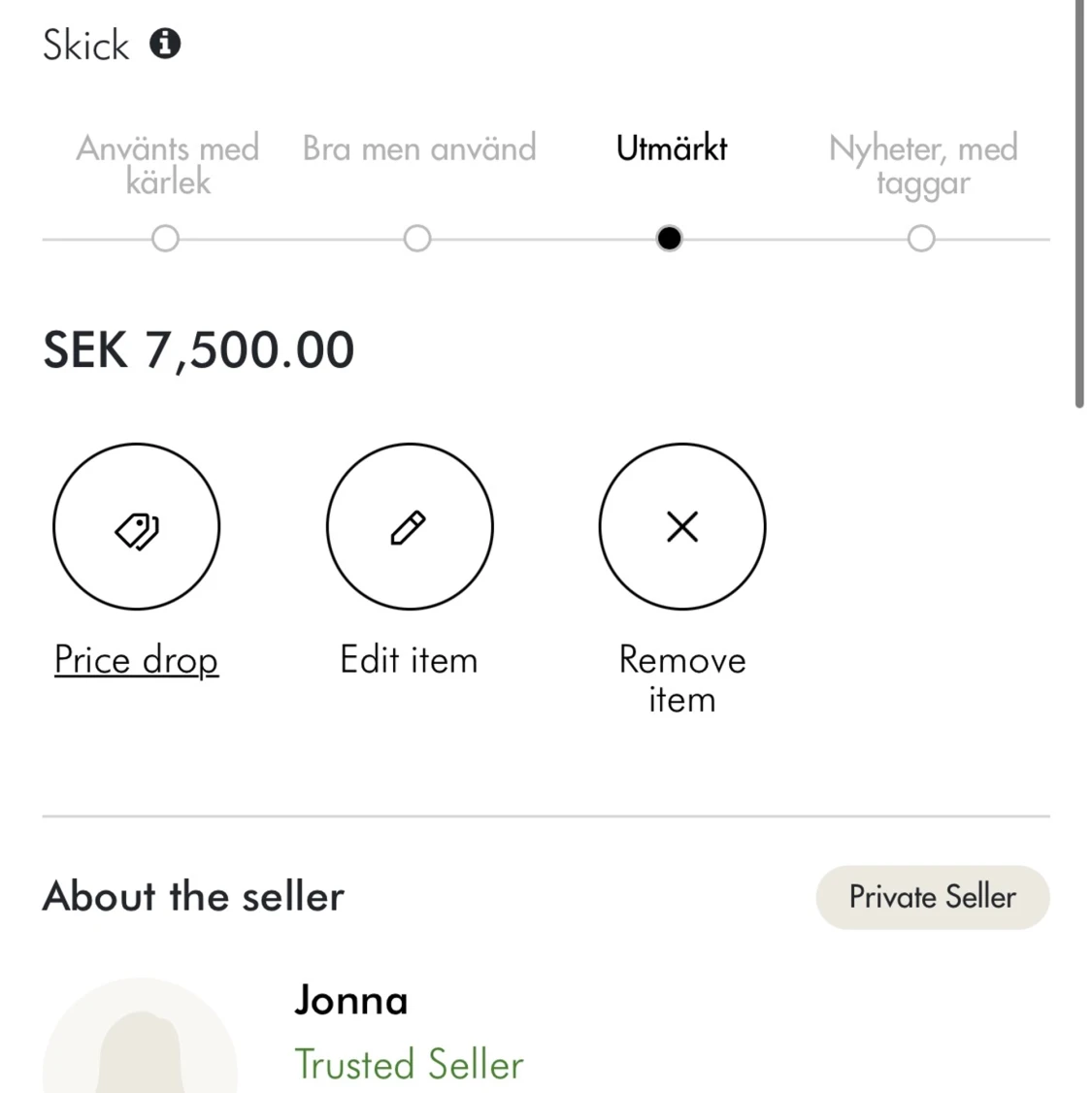Tap the Private Seller badge
1092x1093 pixels.
[x=932, y=897]
